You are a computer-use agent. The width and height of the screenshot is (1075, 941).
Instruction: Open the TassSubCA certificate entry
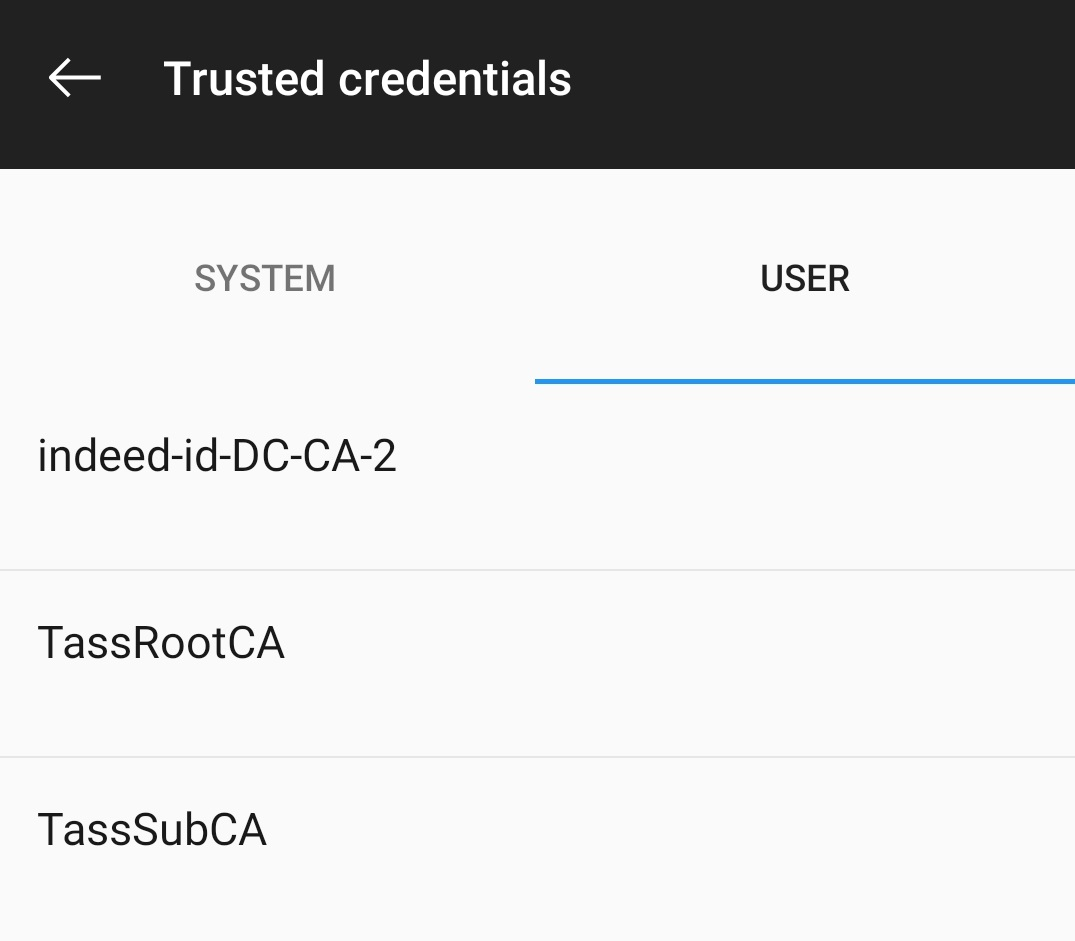(152, 830)
